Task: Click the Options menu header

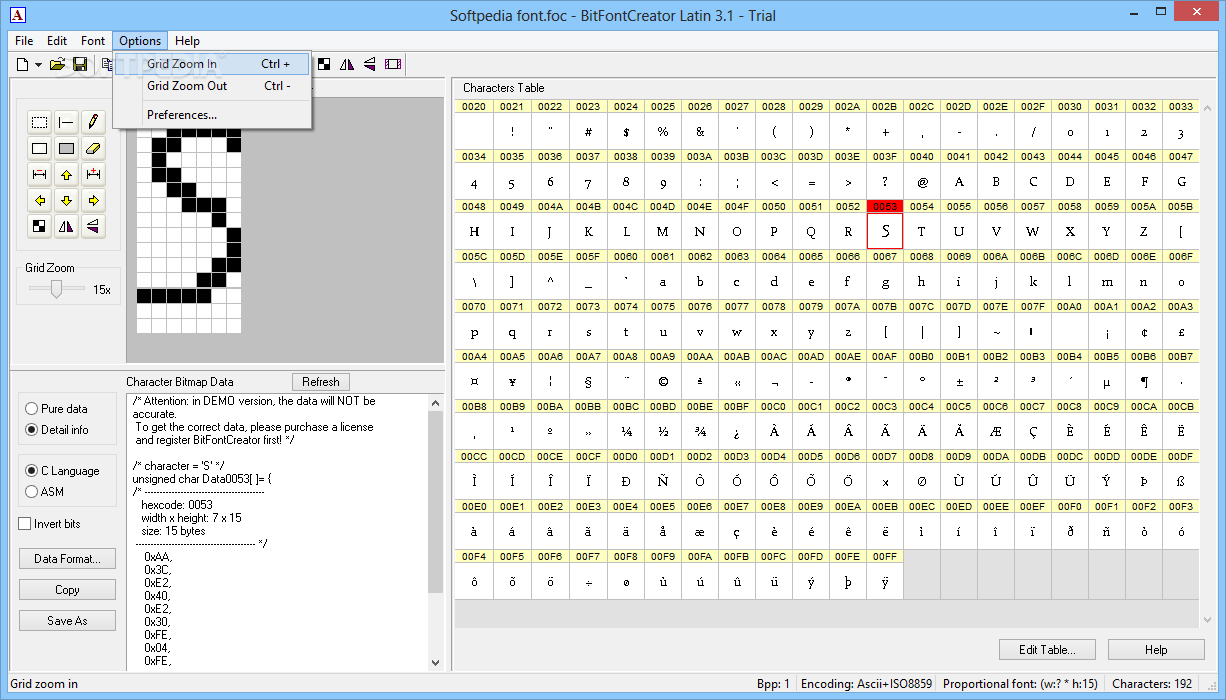Action: pos(140,41)
